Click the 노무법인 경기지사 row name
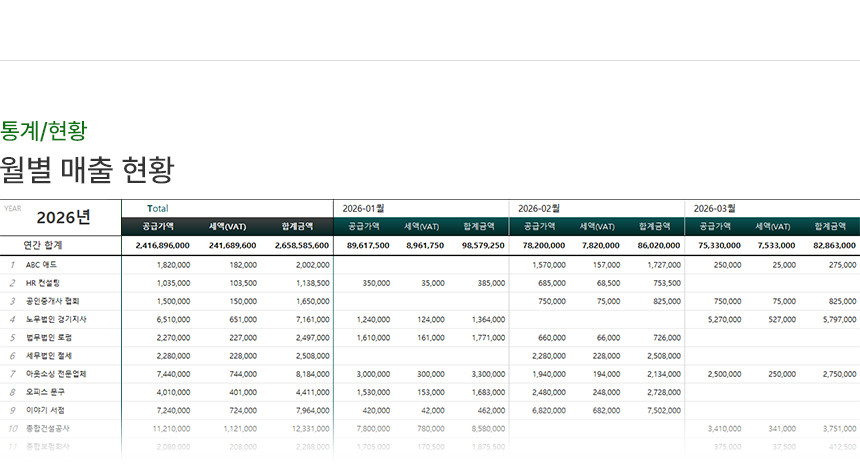 point(57,319)
